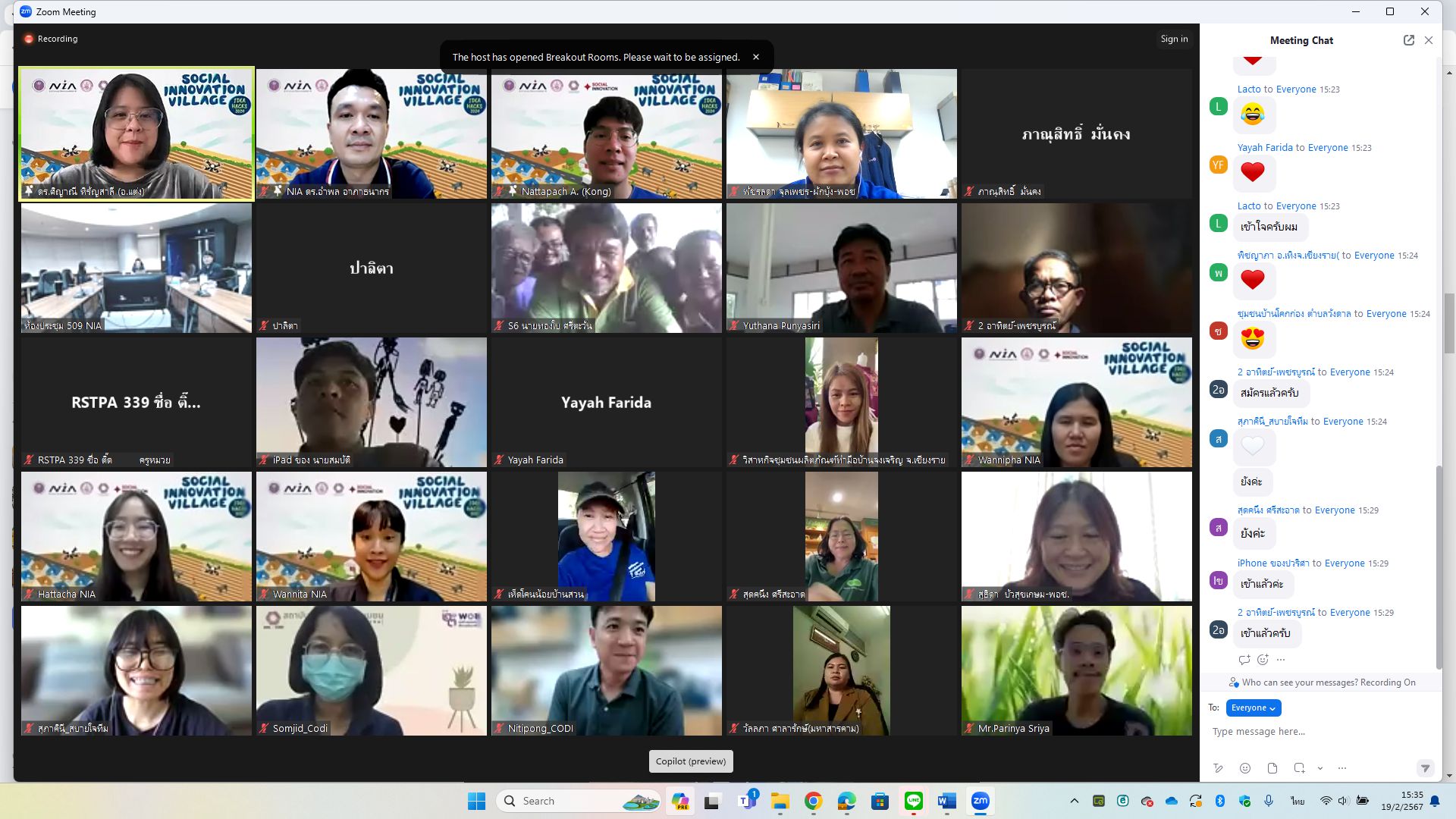1456x819 pixels.
Task: Open the chat text formatting tool
Action: click(x=1218, y=768)
